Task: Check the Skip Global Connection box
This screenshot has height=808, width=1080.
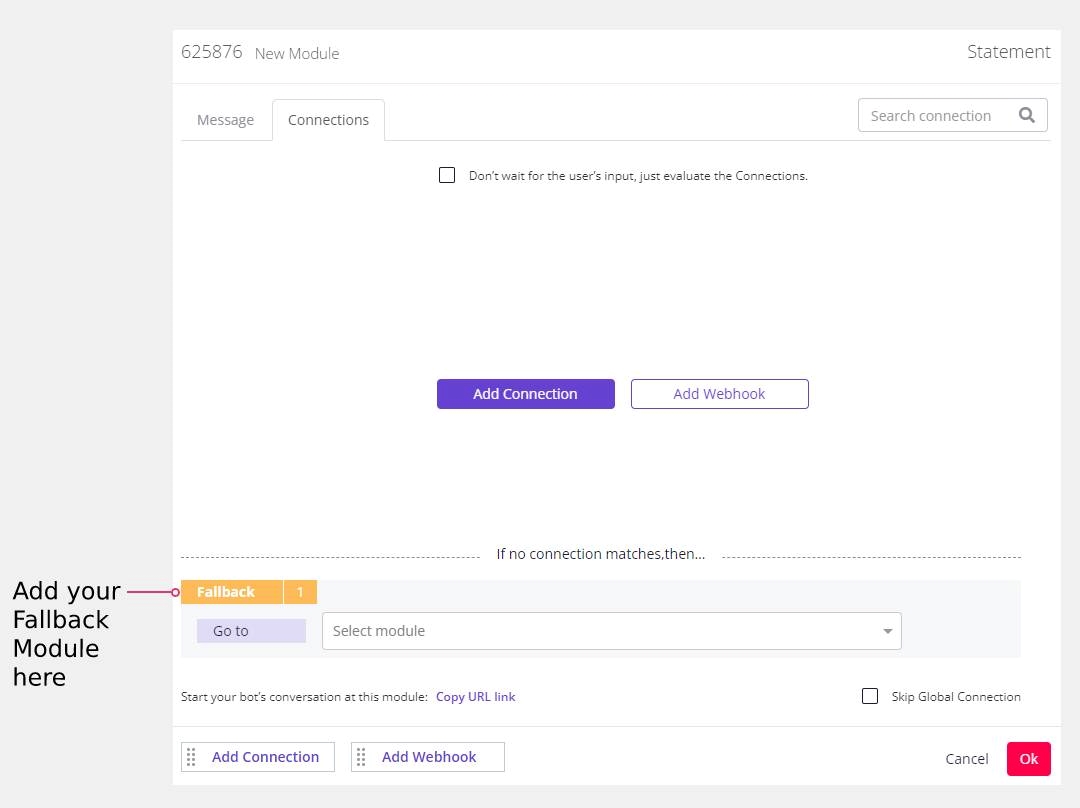Action: pyautogui.click(x=870, y=696)
